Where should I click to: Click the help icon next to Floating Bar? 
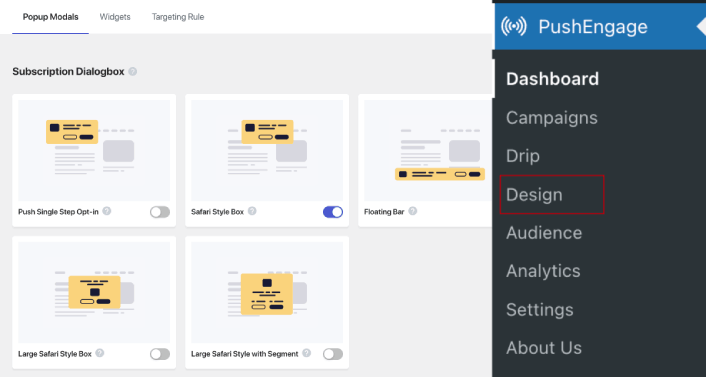[x=412, y=211]
